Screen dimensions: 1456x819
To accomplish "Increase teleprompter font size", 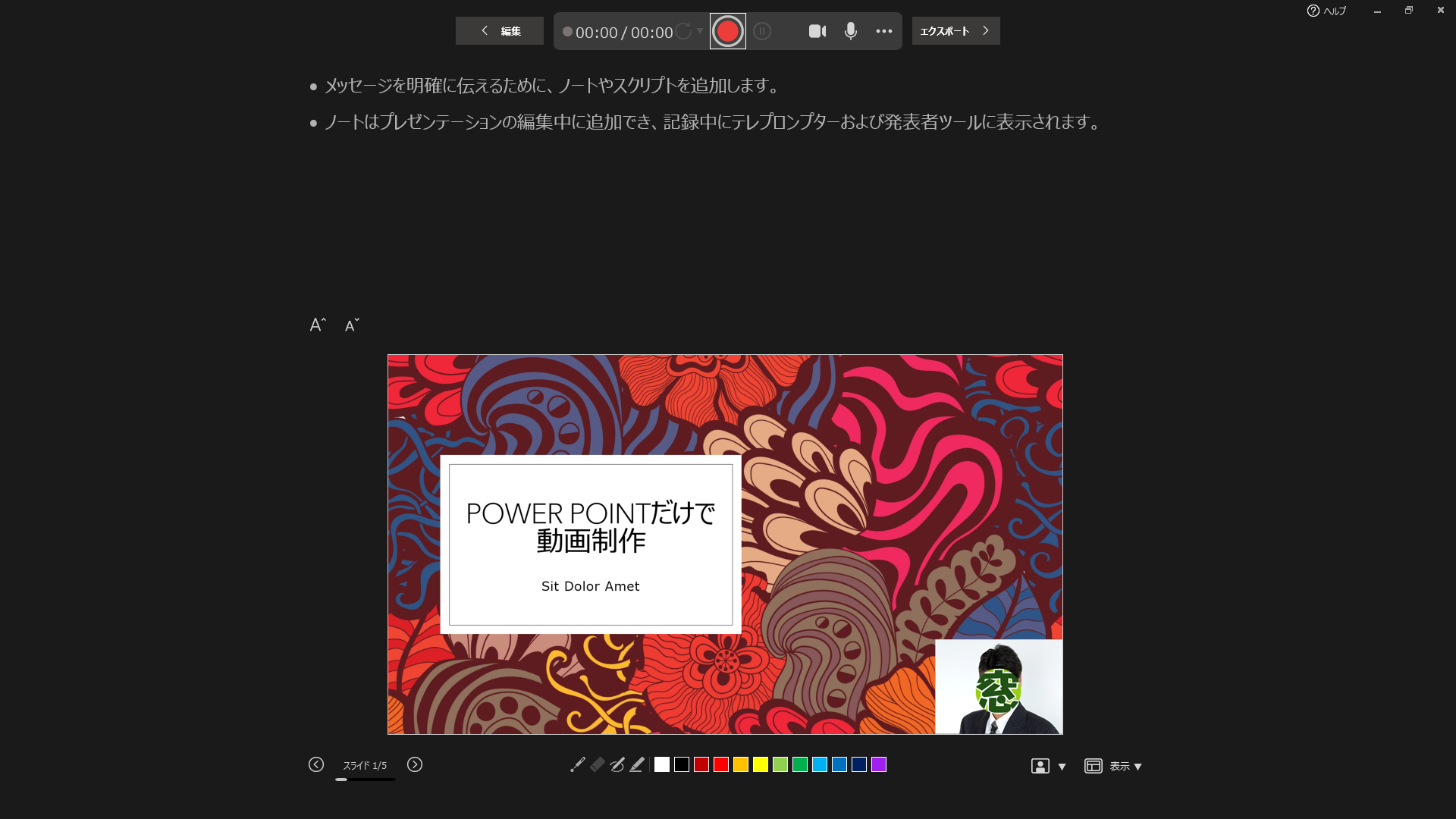I will pyautogui.click(x=318, y=325).
